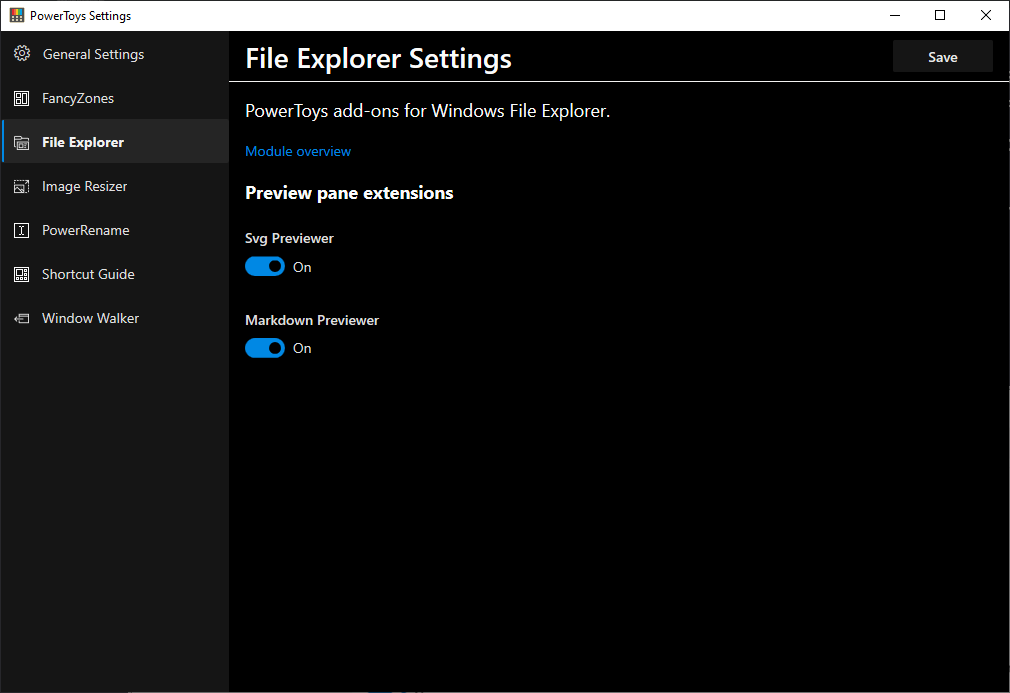
Task: Select the "FancyZones" text label
Action: click(x=78, y=98)
